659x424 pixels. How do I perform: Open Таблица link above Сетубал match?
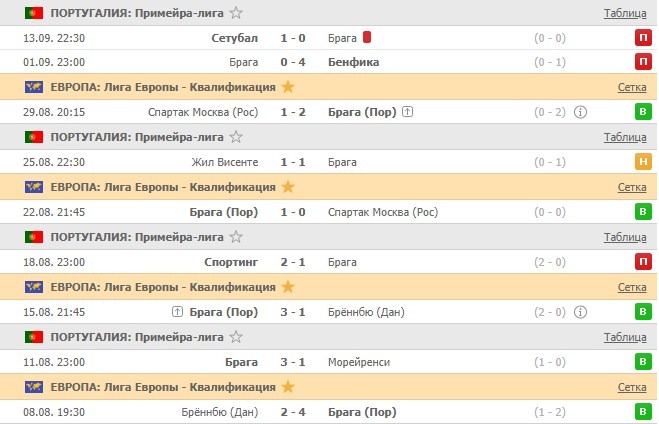pyautogui.click(x=625, y=13)
